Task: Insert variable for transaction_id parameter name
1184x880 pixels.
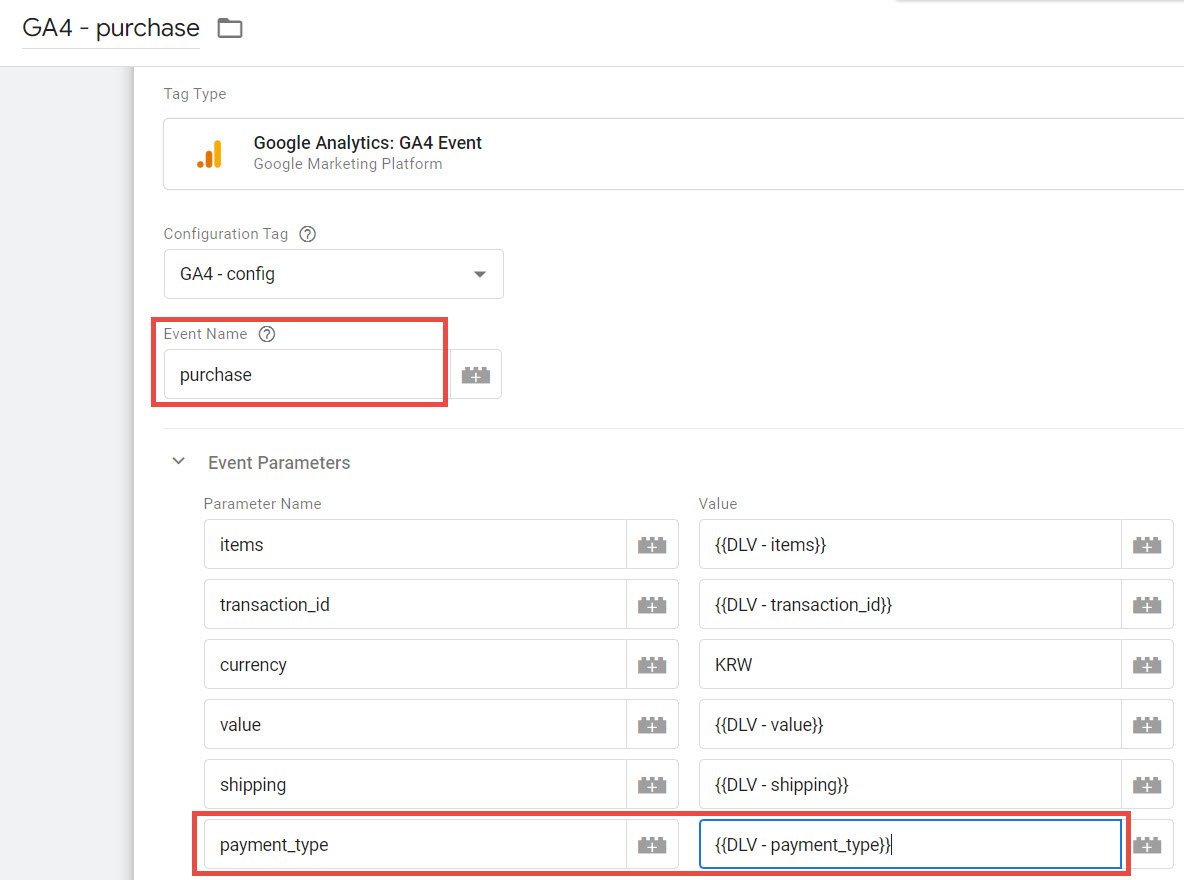Action: pyautogui.click(x=652, y=604)
